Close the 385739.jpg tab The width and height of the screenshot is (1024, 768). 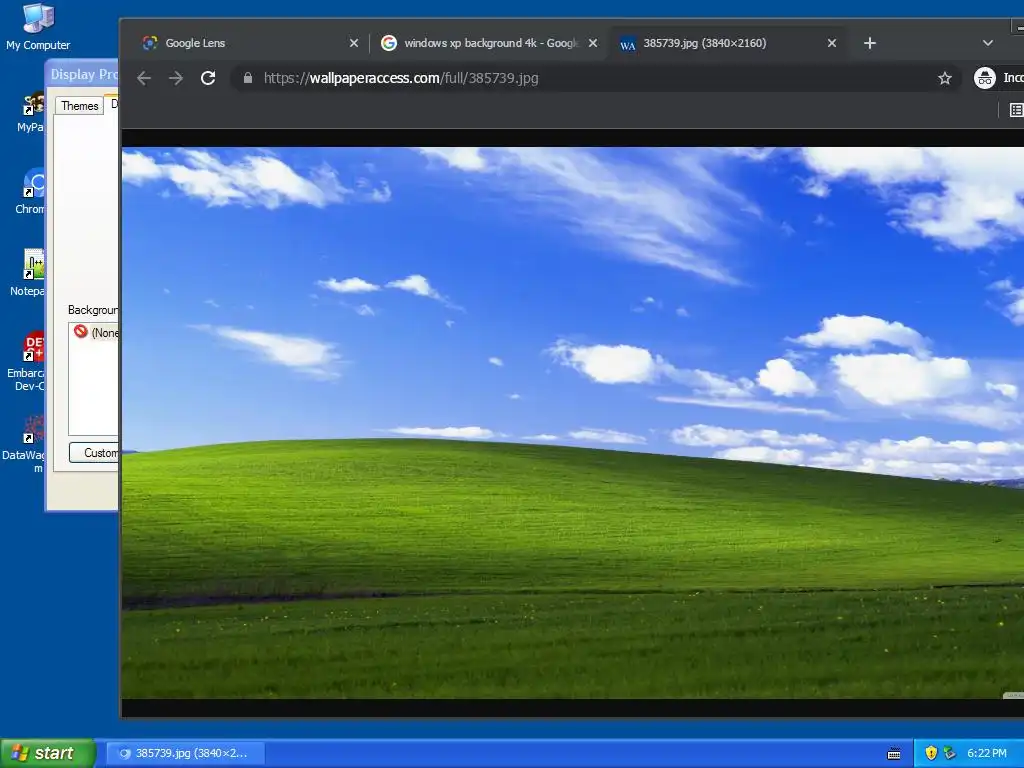831,43
